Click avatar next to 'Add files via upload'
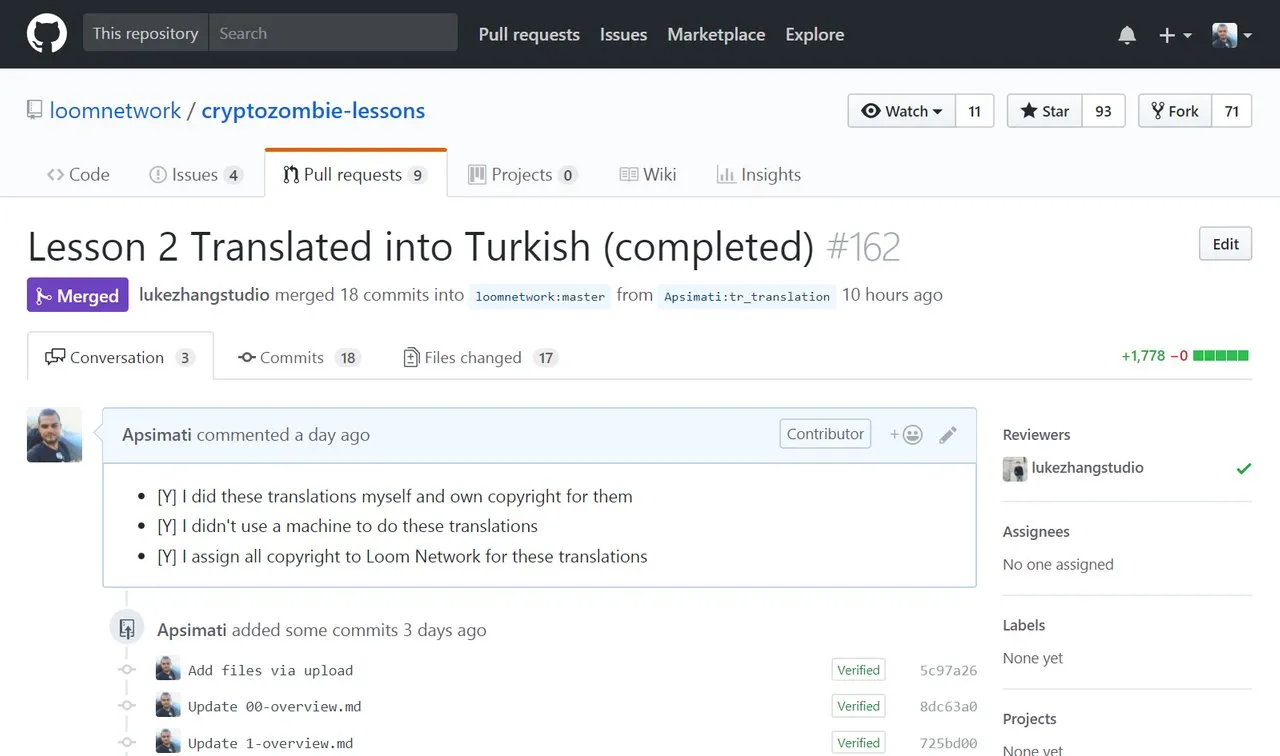This screenshot has width=1280, height=756. point(168,669)
